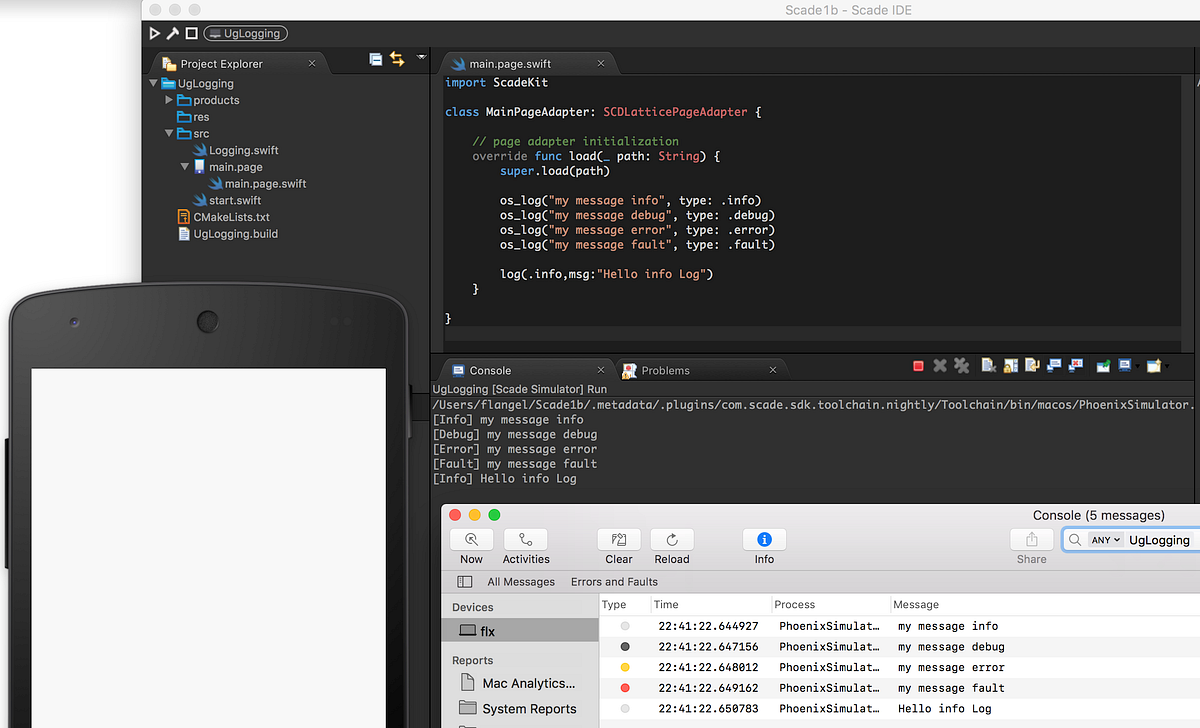Toggle live streaming with the Now button
1200x728 pixels.
click(470, 543)
